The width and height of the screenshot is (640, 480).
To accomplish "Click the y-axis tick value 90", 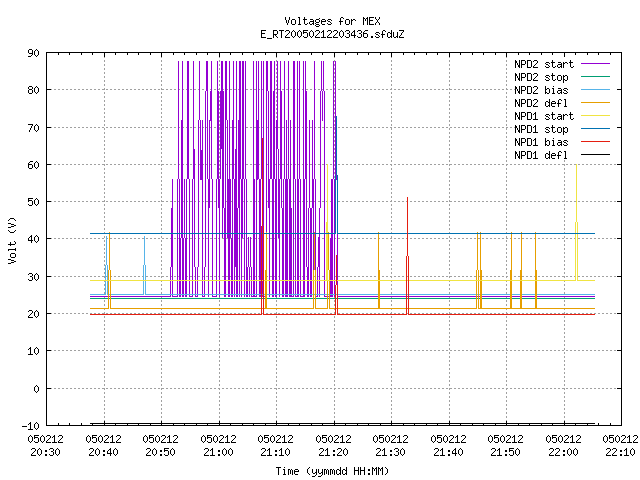I will tap(33, 53).
